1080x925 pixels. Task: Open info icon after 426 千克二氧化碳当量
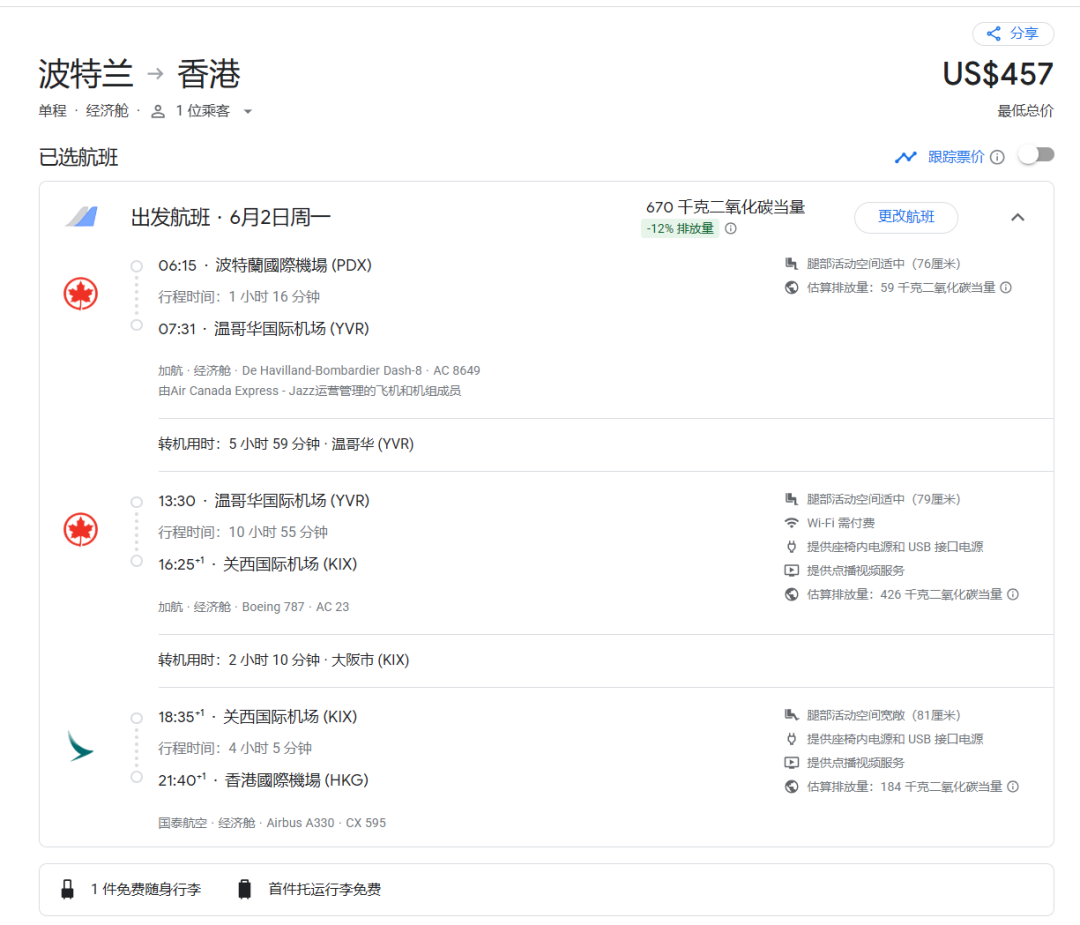pos(1012,594)
